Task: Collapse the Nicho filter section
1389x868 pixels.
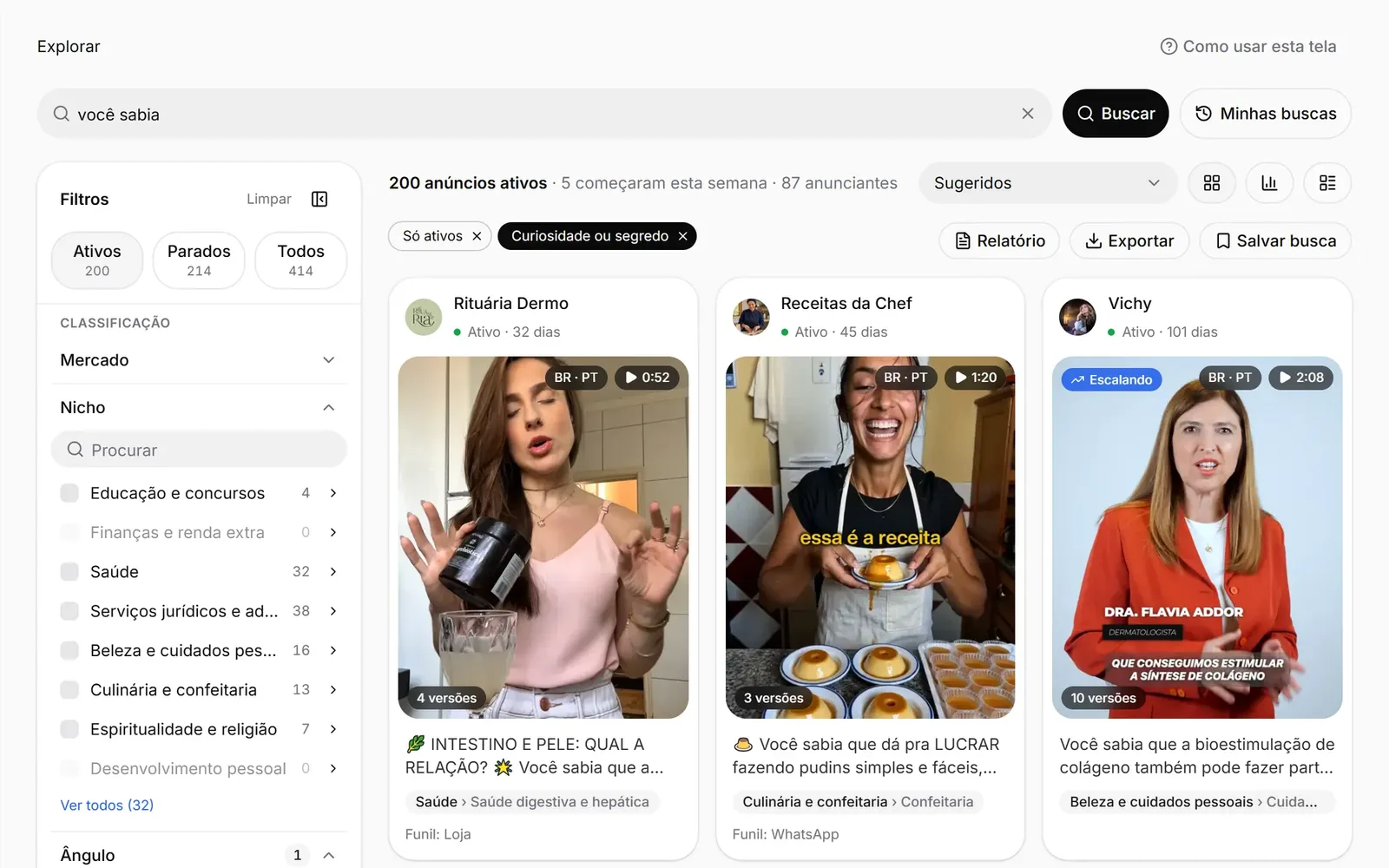Action: [x=199, y=408]
